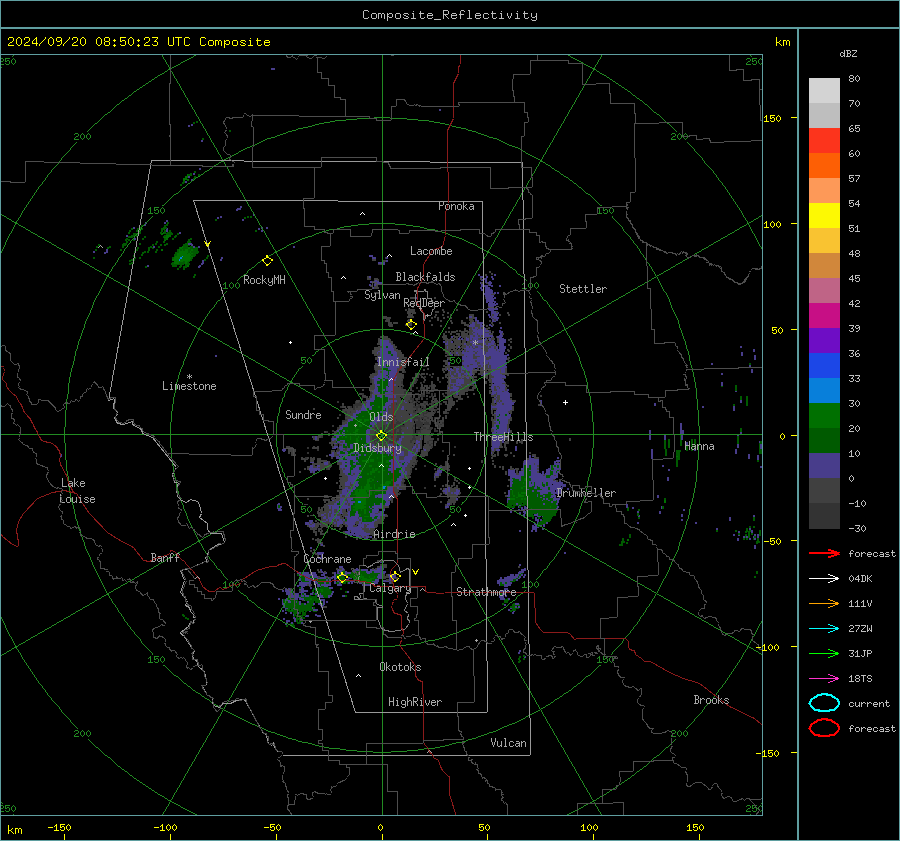Click the ThreeHills city label

tap(503, 437)
